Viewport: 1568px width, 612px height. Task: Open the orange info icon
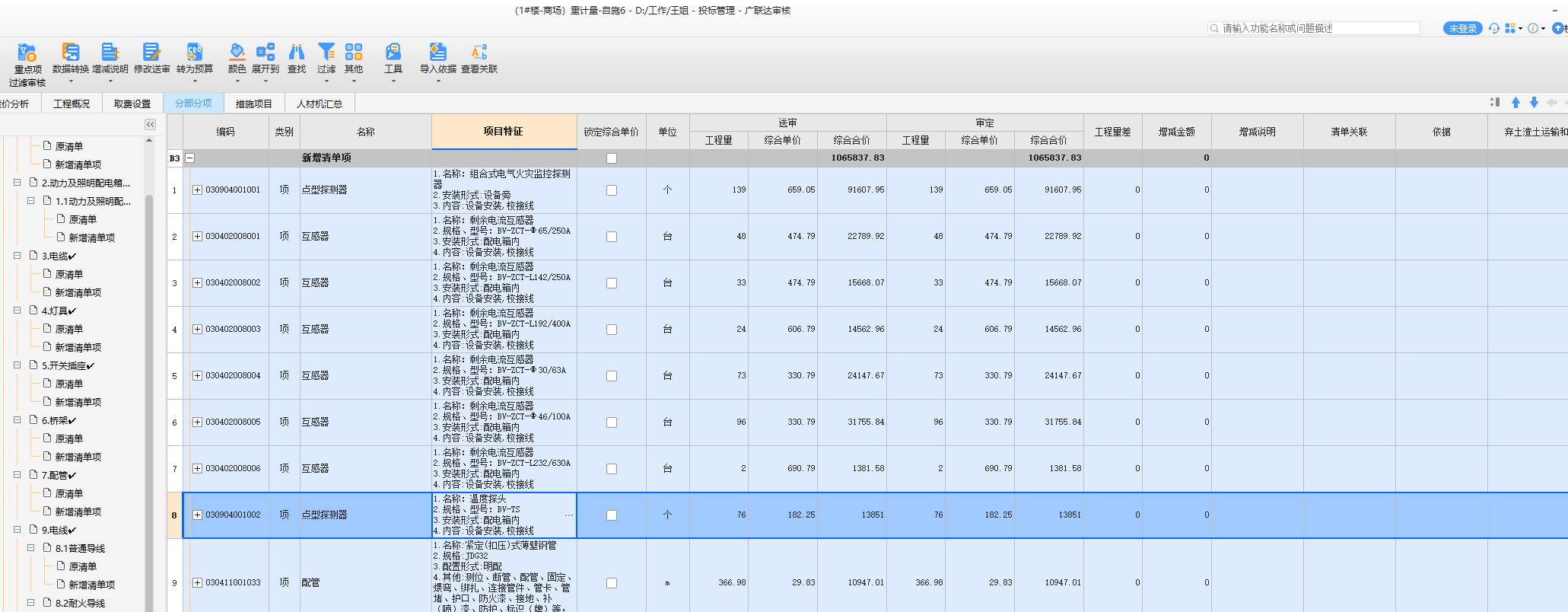[x=1533, y=28]
